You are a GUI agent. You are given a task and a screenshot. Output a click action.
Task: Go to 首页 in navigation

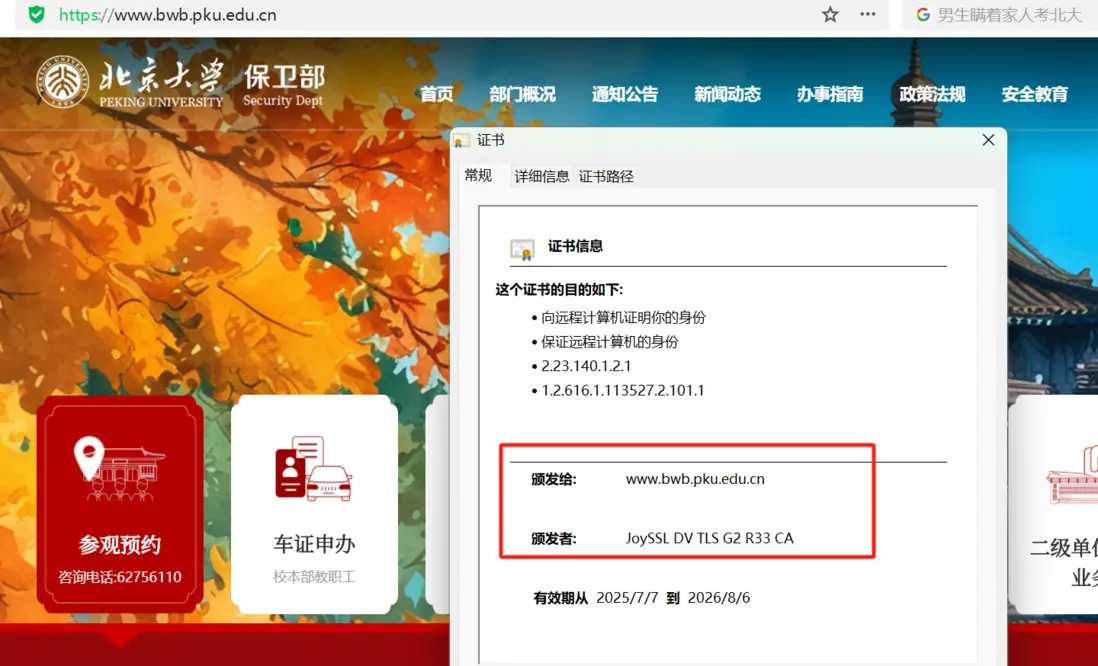pos(436,94)
